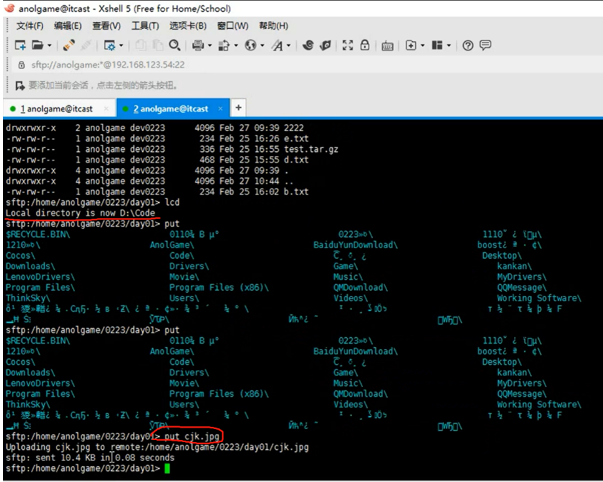603x482 pixels.
Task: Click the Font icon
Action: point(277,45)
